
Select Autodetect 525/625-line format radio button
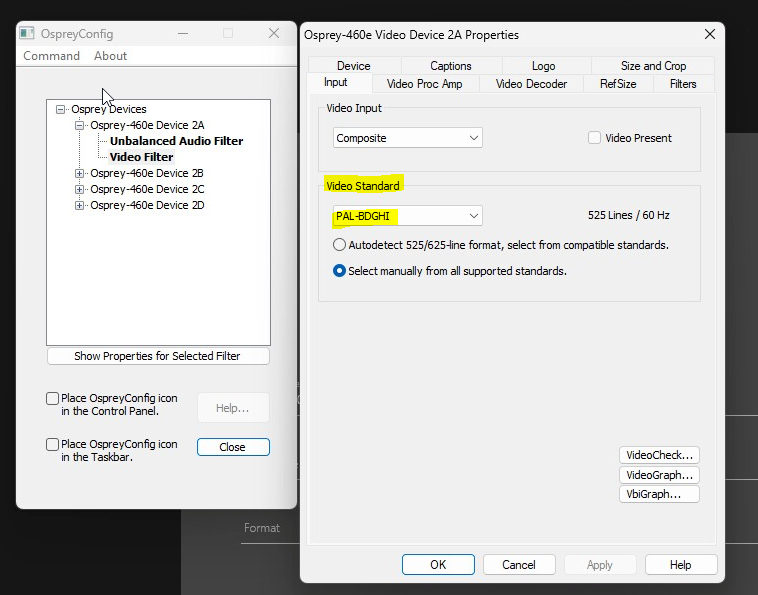coord(340,244)
